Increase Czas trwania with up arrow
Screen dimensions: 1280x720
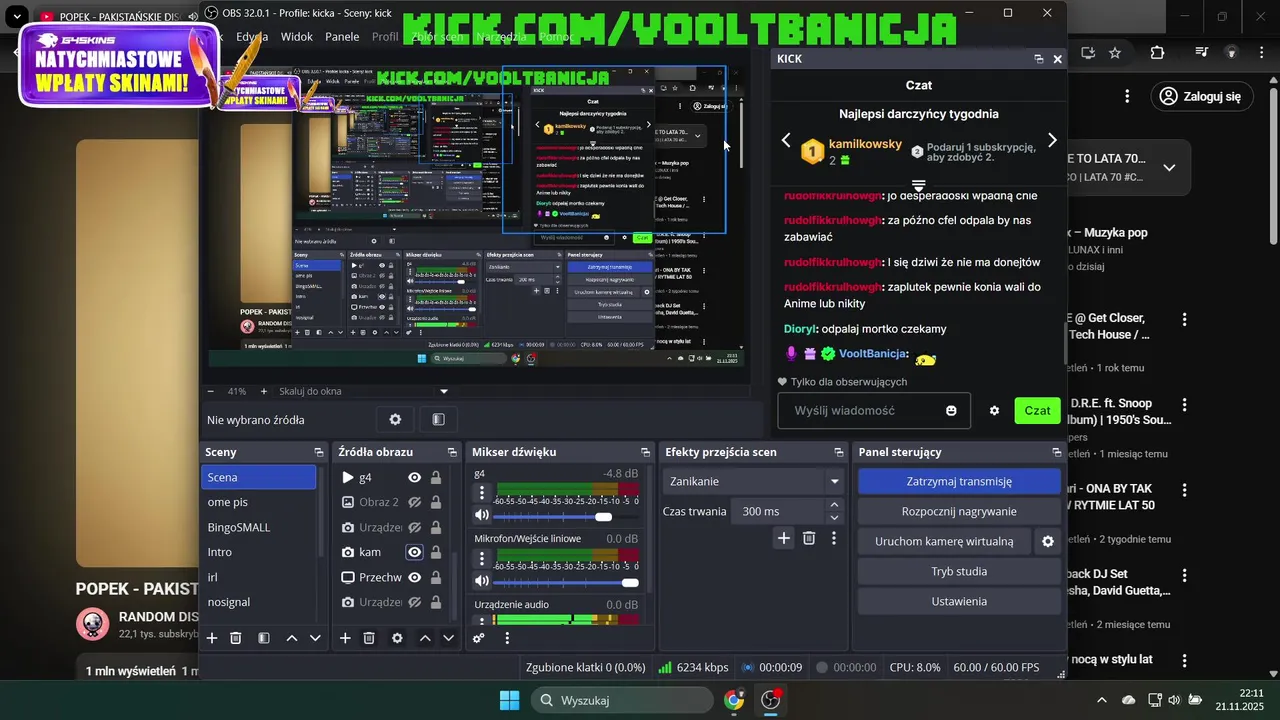click(x=835, y=505)
